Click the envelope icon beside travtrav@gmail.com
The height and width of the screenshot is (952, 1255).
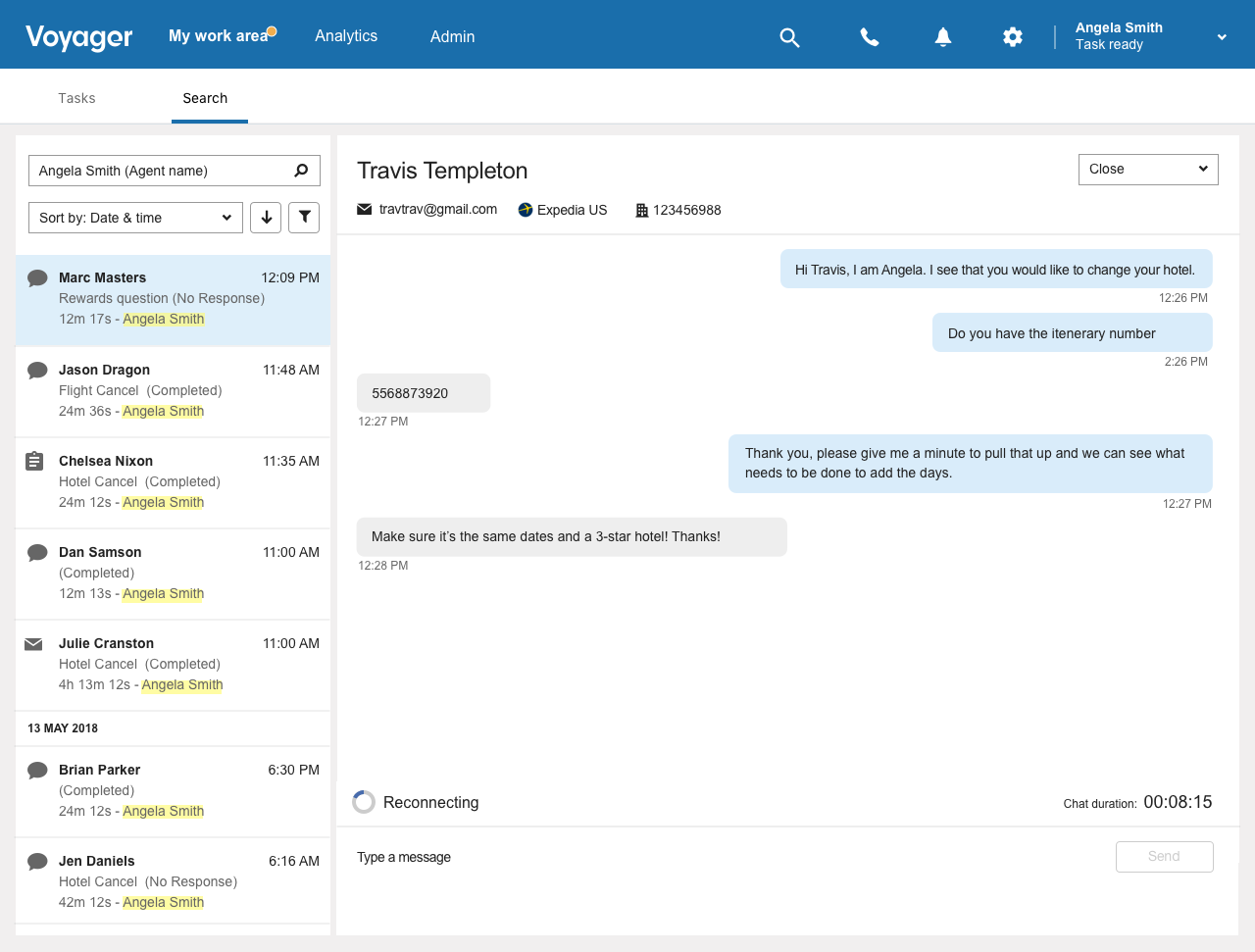tap(364, 210)
